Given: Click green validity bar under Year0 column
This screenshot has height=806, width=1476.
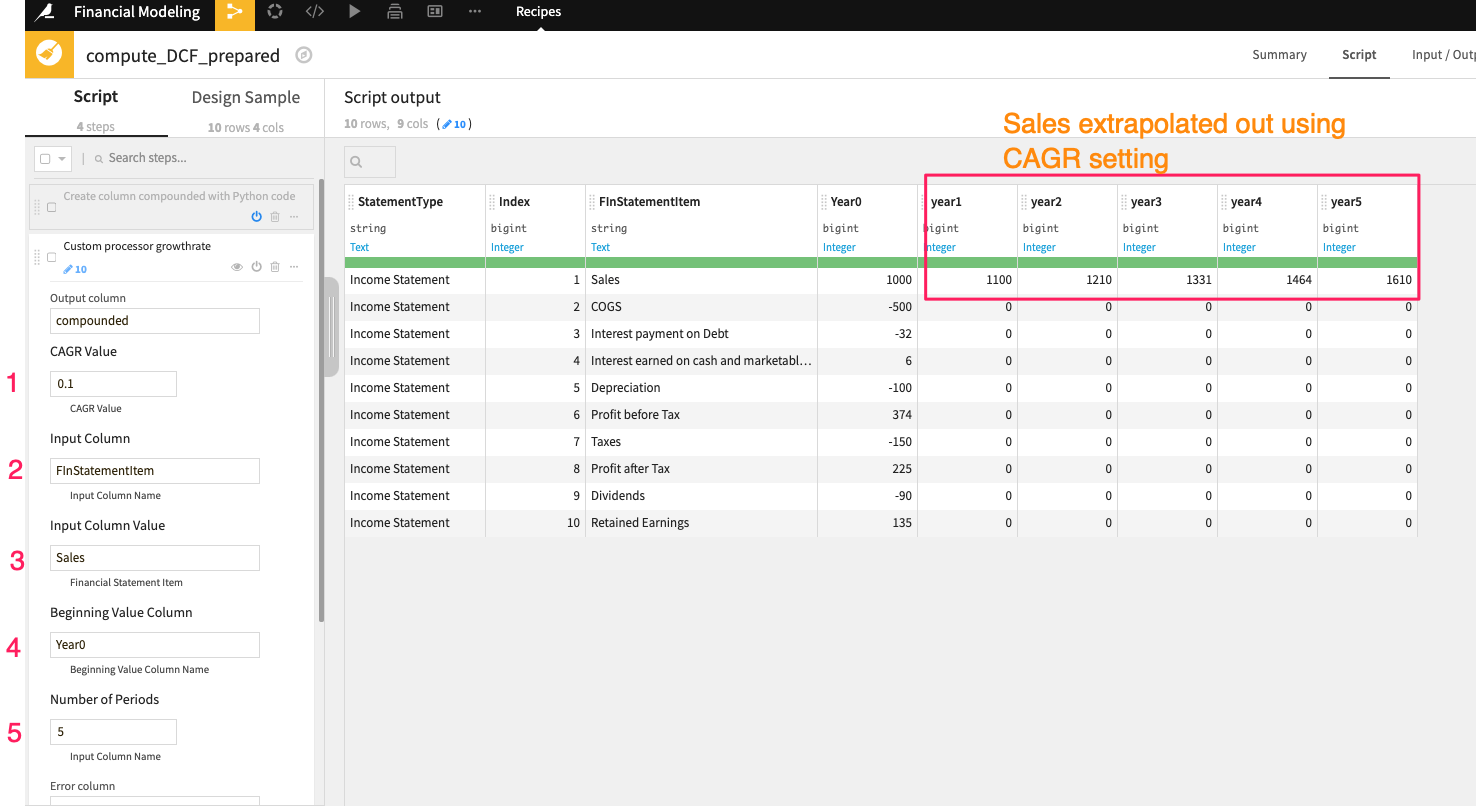Looking at the screenshot, I should tap(867, 262).
